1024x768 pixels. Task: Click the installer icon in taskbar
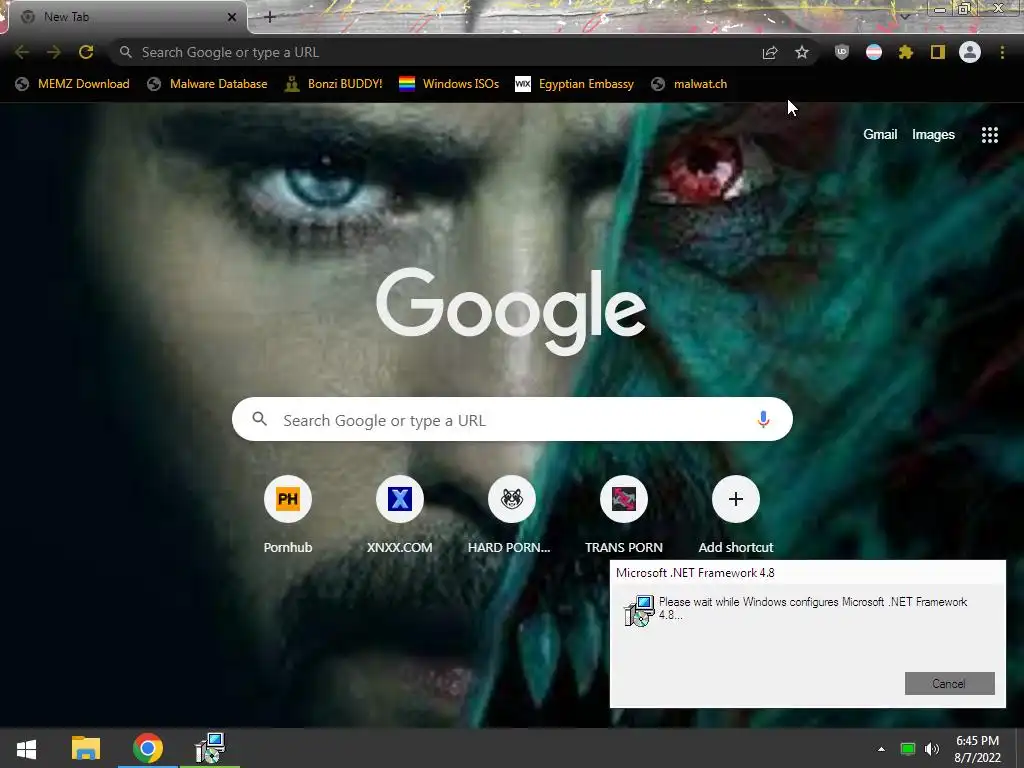210,748
